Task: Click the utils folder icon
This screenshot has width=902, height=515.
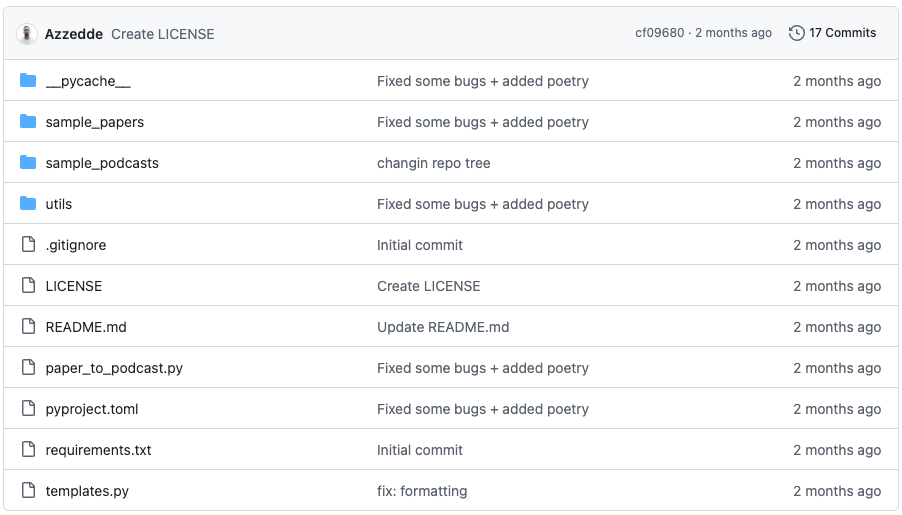Action: 28,204
